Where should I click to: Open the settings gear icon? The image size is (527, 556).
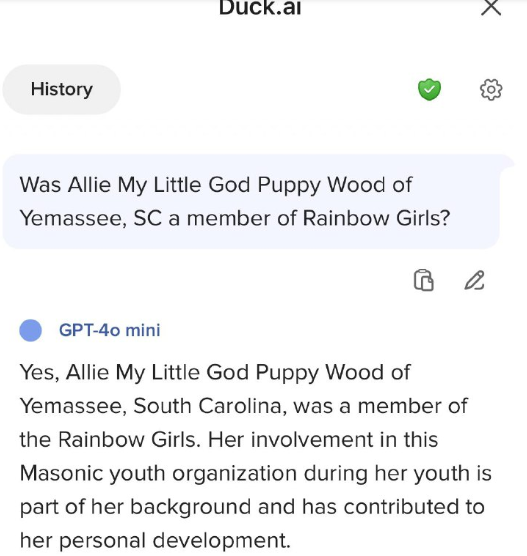coord(491,89)
